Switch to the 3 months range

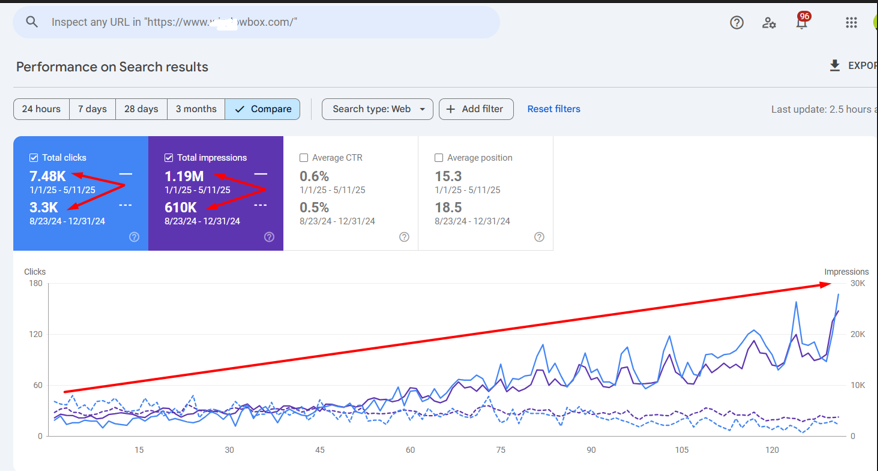point(196,109)
